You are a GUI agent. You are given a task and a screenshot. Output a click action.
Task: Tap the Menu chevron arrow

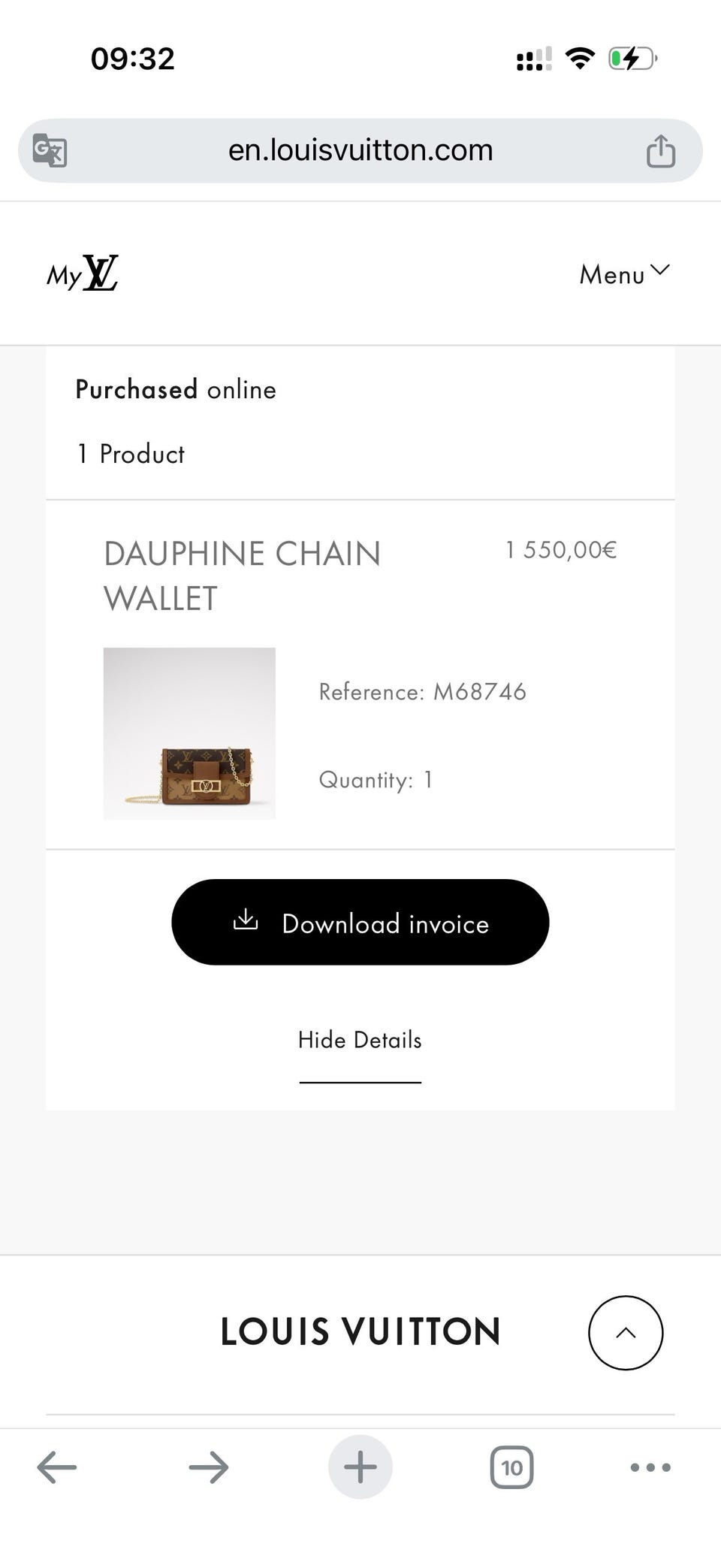click(x=660, y=270)
